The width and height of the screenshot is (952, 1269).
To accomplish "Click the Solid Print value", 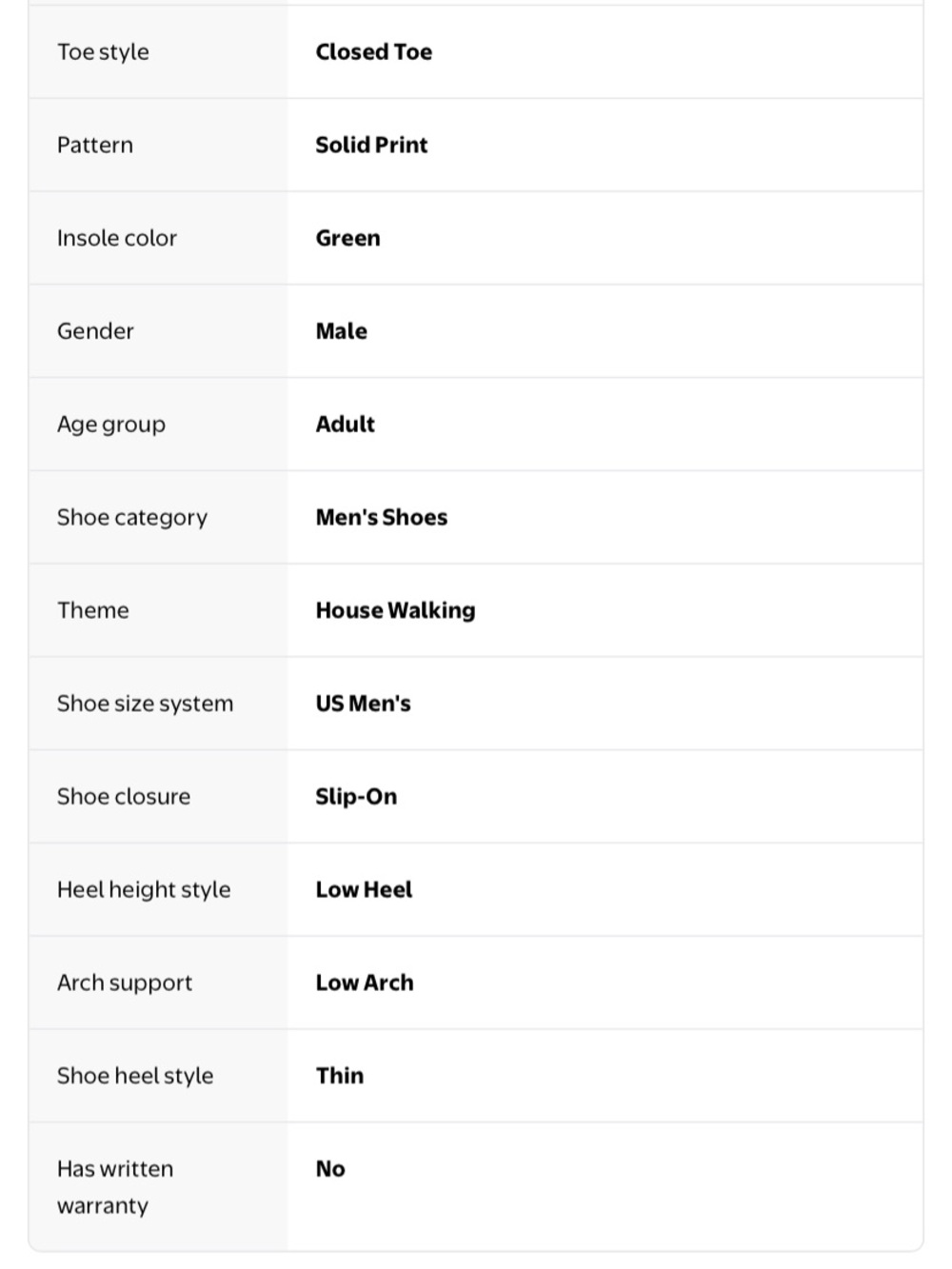I will [372, 145].
